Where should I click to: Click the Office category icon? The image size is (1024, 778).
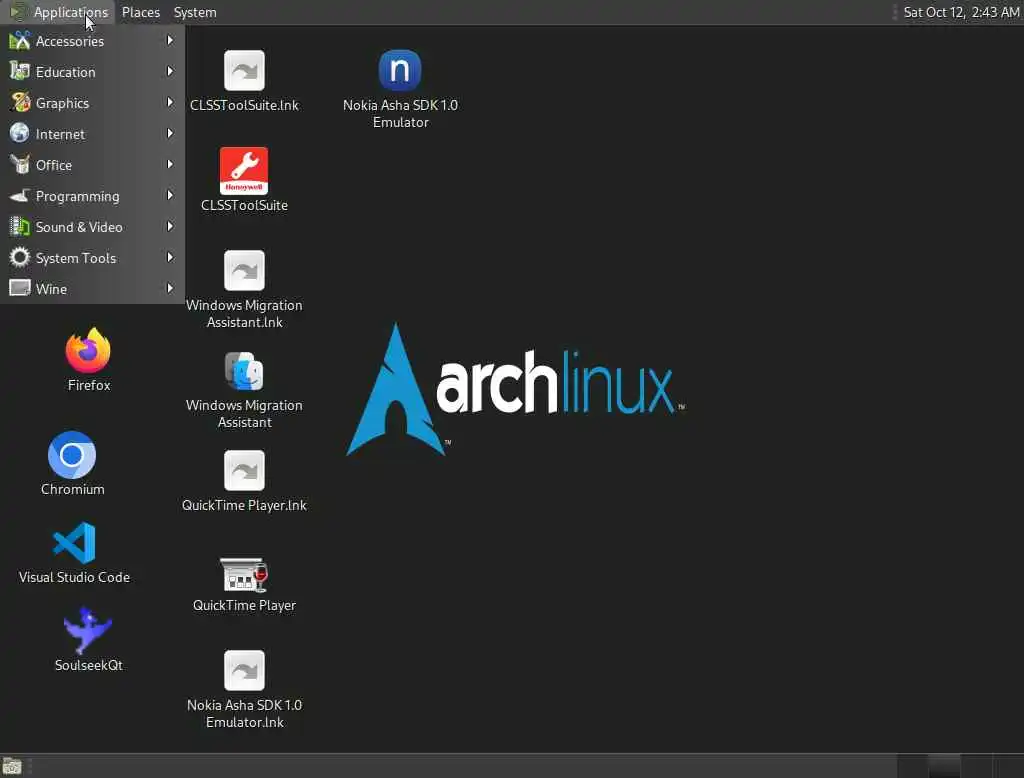pyautogui.click(x=20, y=165)
